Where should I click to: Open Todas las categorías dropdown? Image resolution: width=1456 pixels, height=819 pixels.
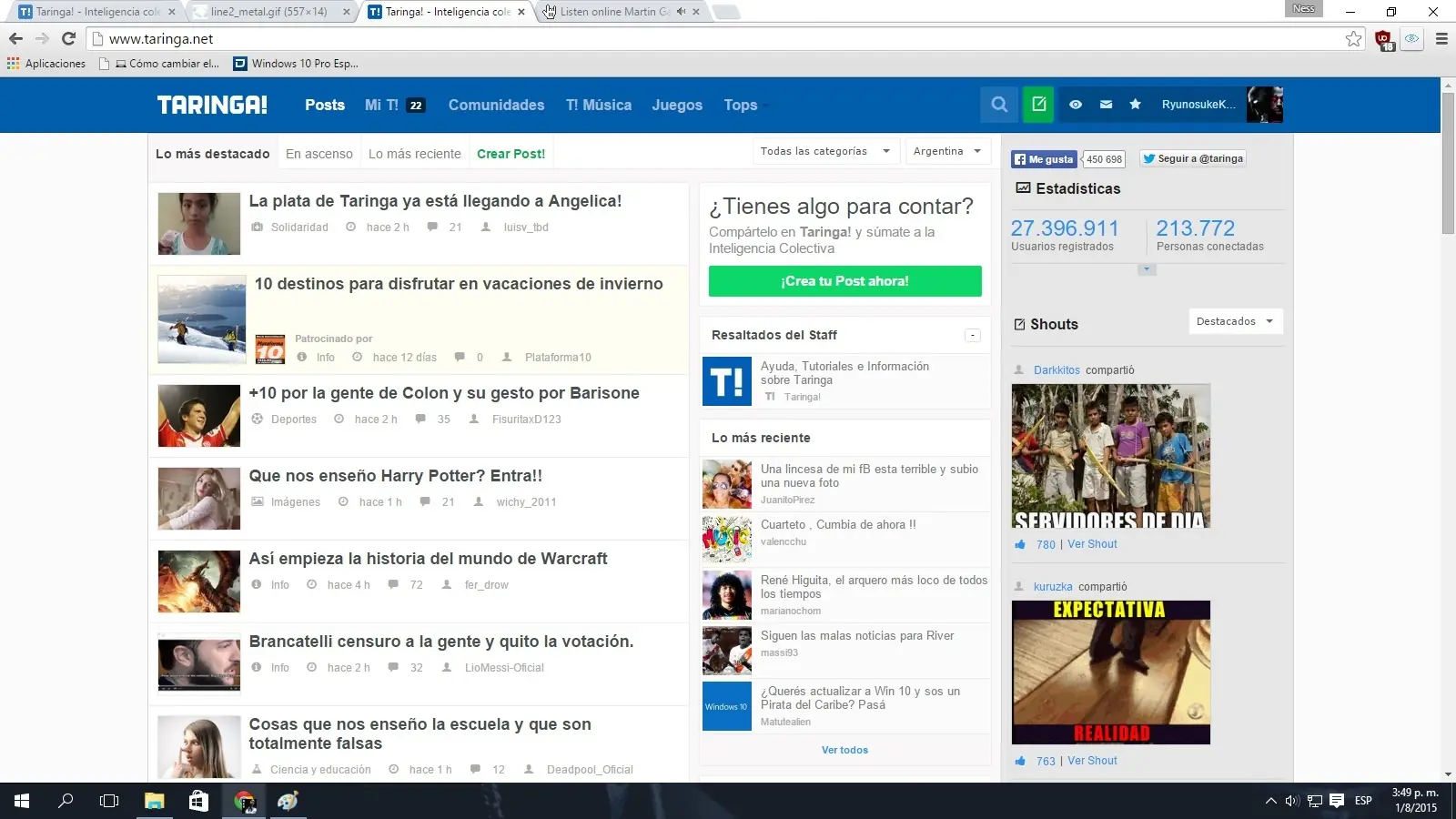click(825, 151)
